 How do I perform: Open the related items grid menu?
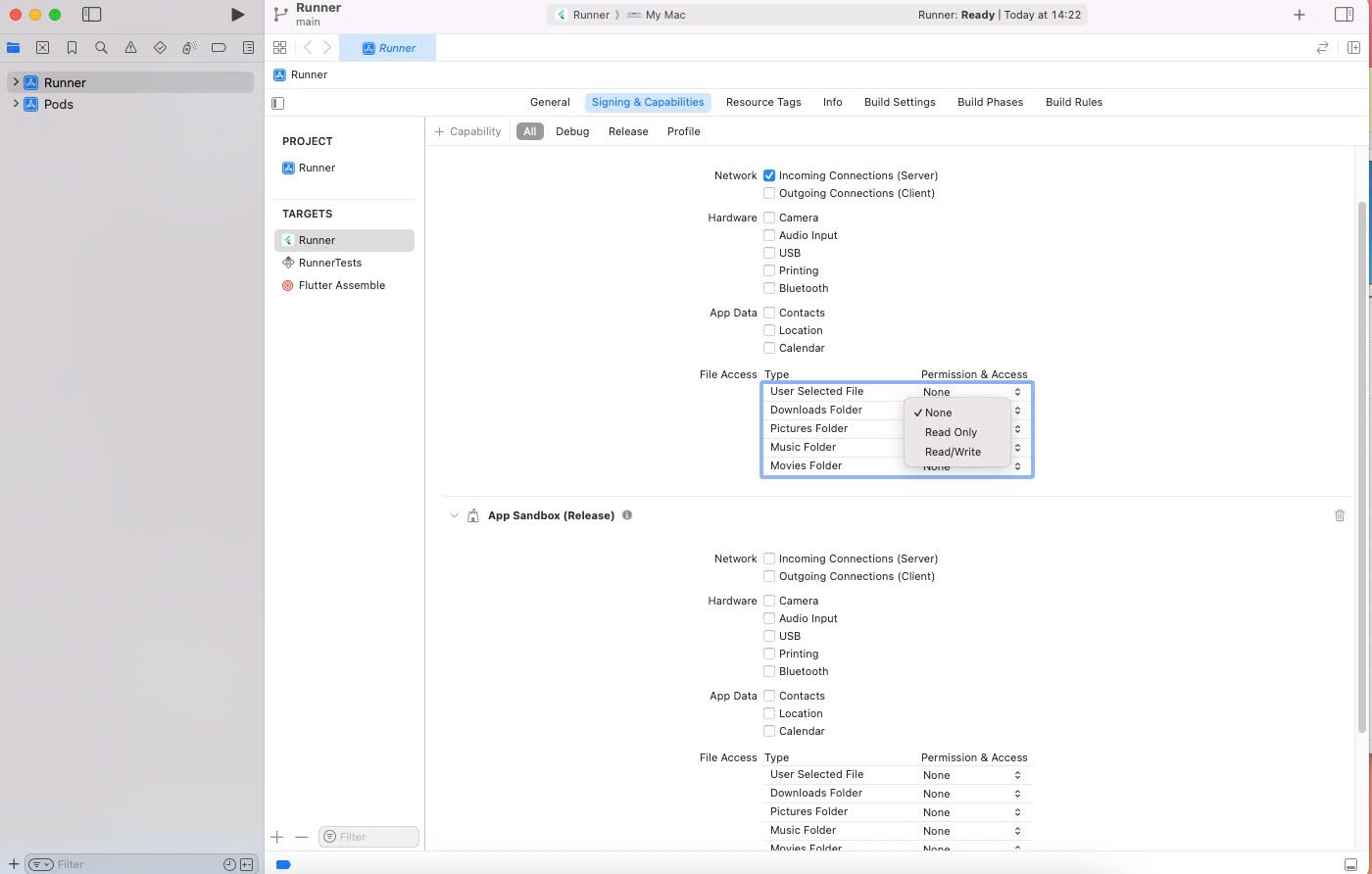click(279, 47)
